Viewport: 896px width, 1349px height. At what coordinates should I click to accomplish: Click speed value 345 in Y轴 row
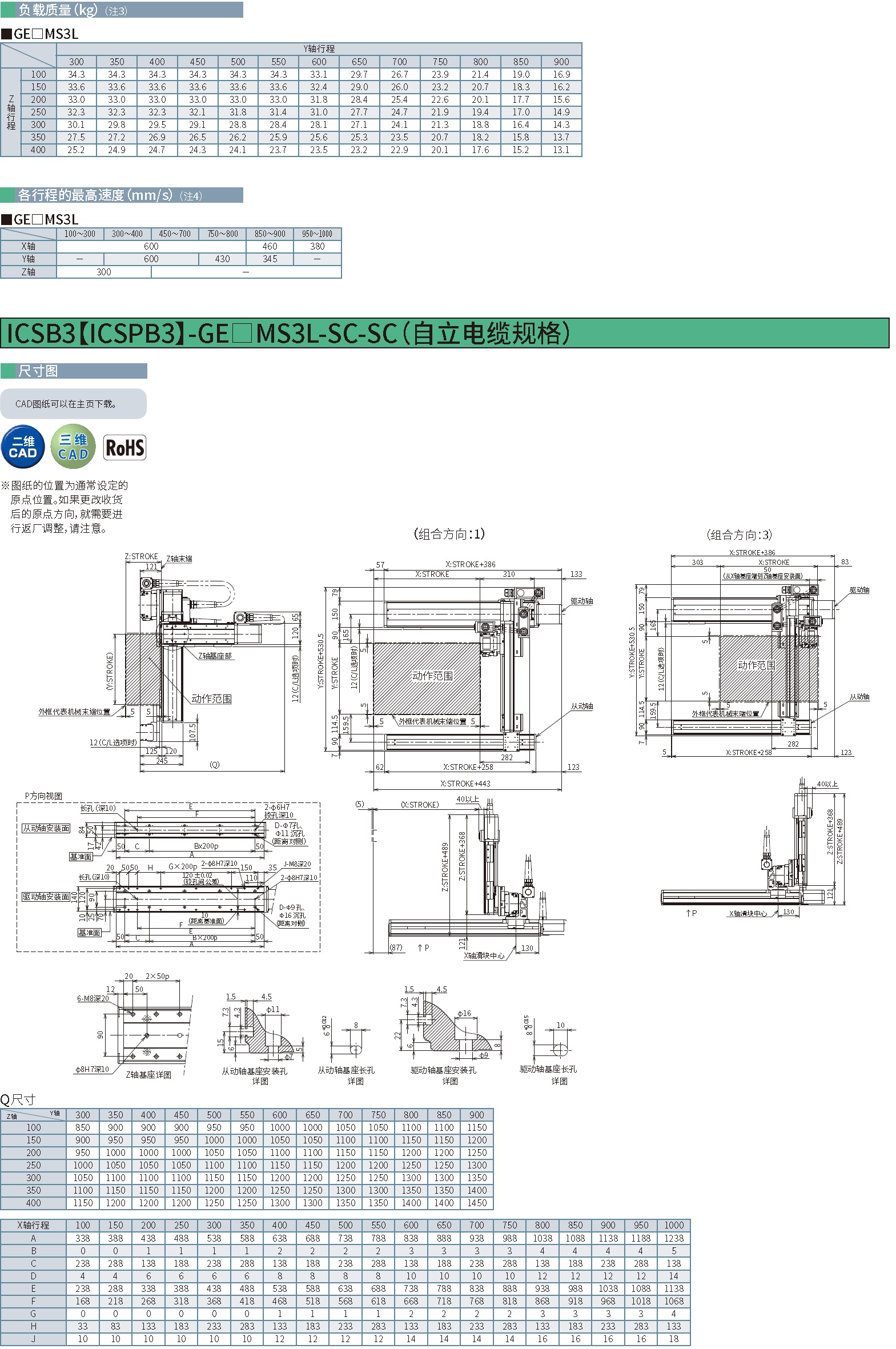pos(270,260)
